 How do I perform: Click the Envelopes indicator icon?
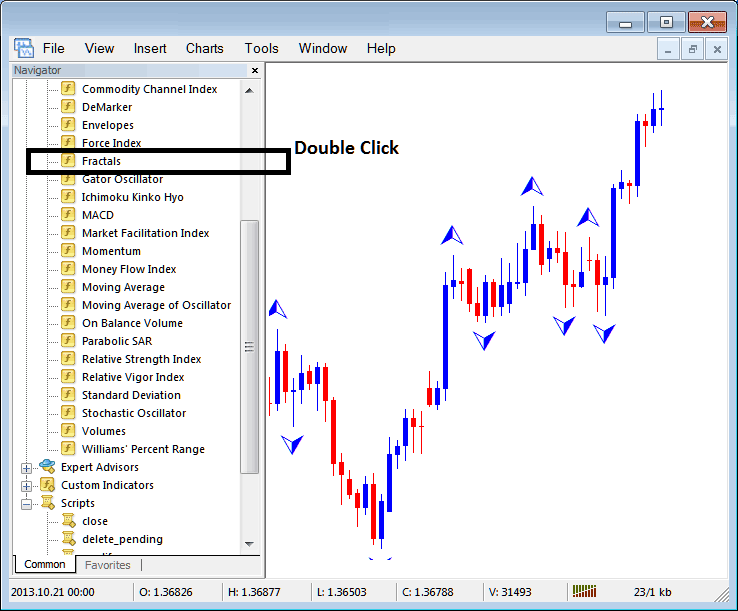68,124
